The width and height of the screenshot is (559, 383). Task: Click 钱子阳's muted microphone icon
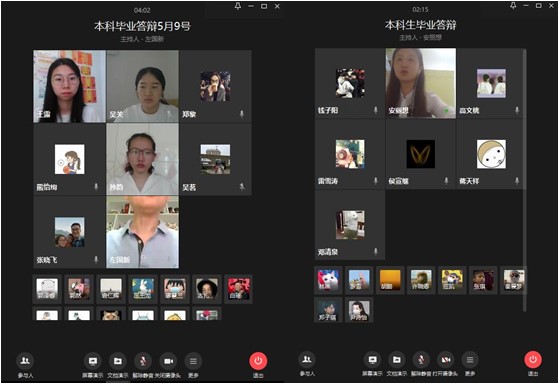pos(375,110)
